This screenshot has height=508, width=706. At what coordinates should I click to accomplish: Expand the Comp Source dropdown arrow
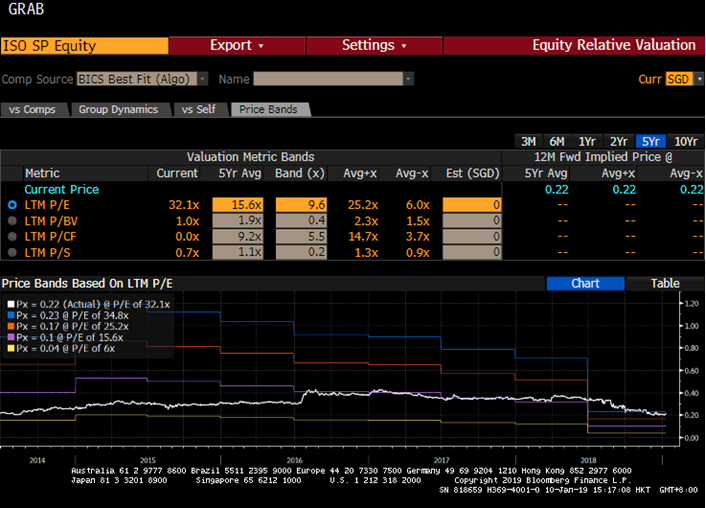(203, 79)
